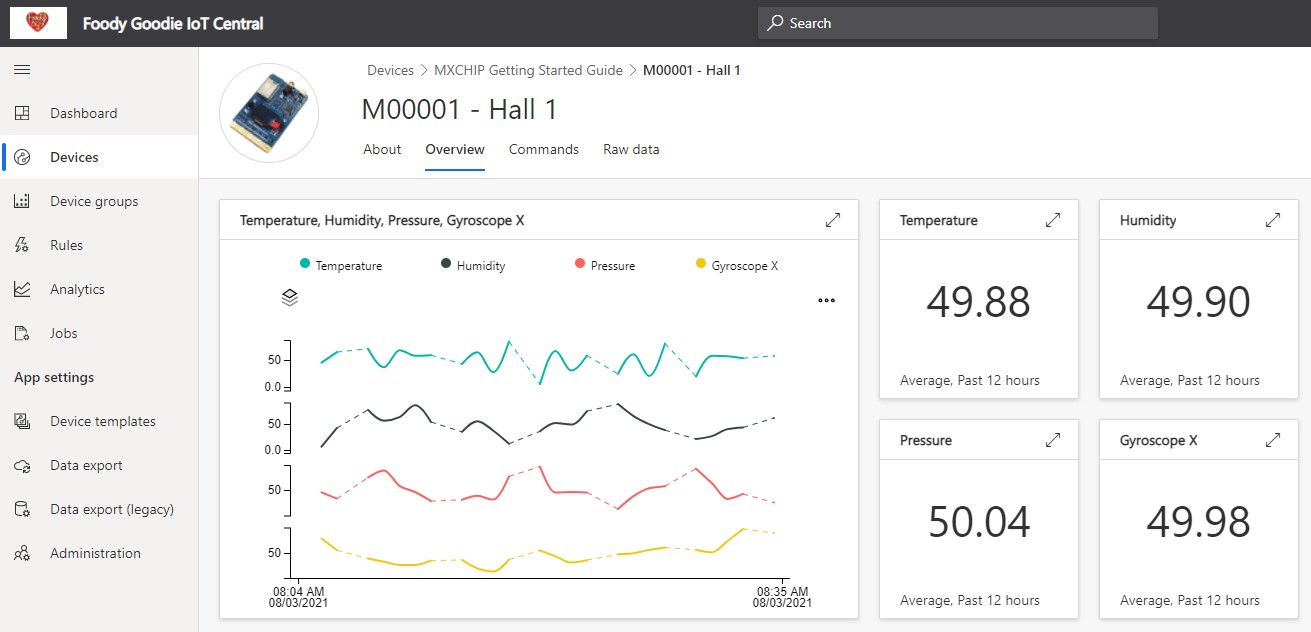Click the Gyroscope X average value 49.98

(1198, 521)
